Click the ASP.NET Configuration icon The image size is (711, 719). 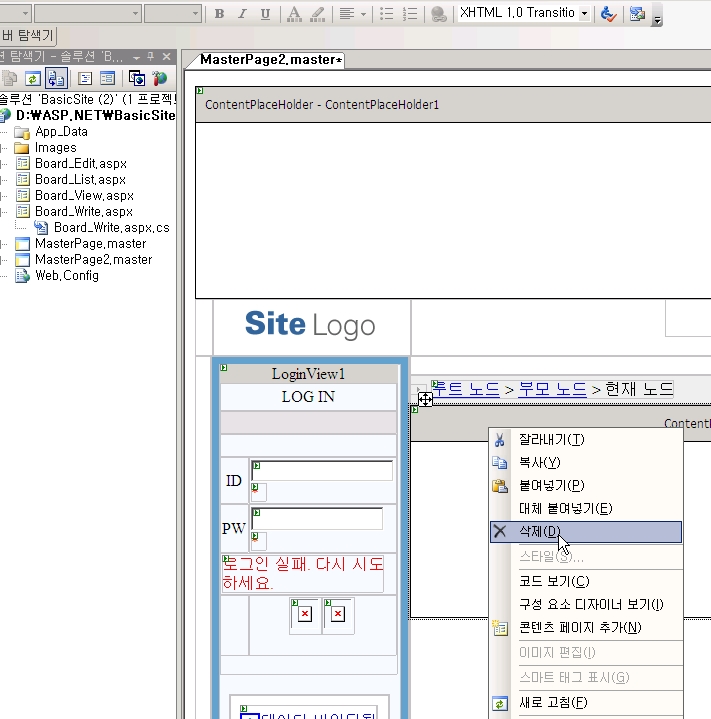tap(160, 78)
